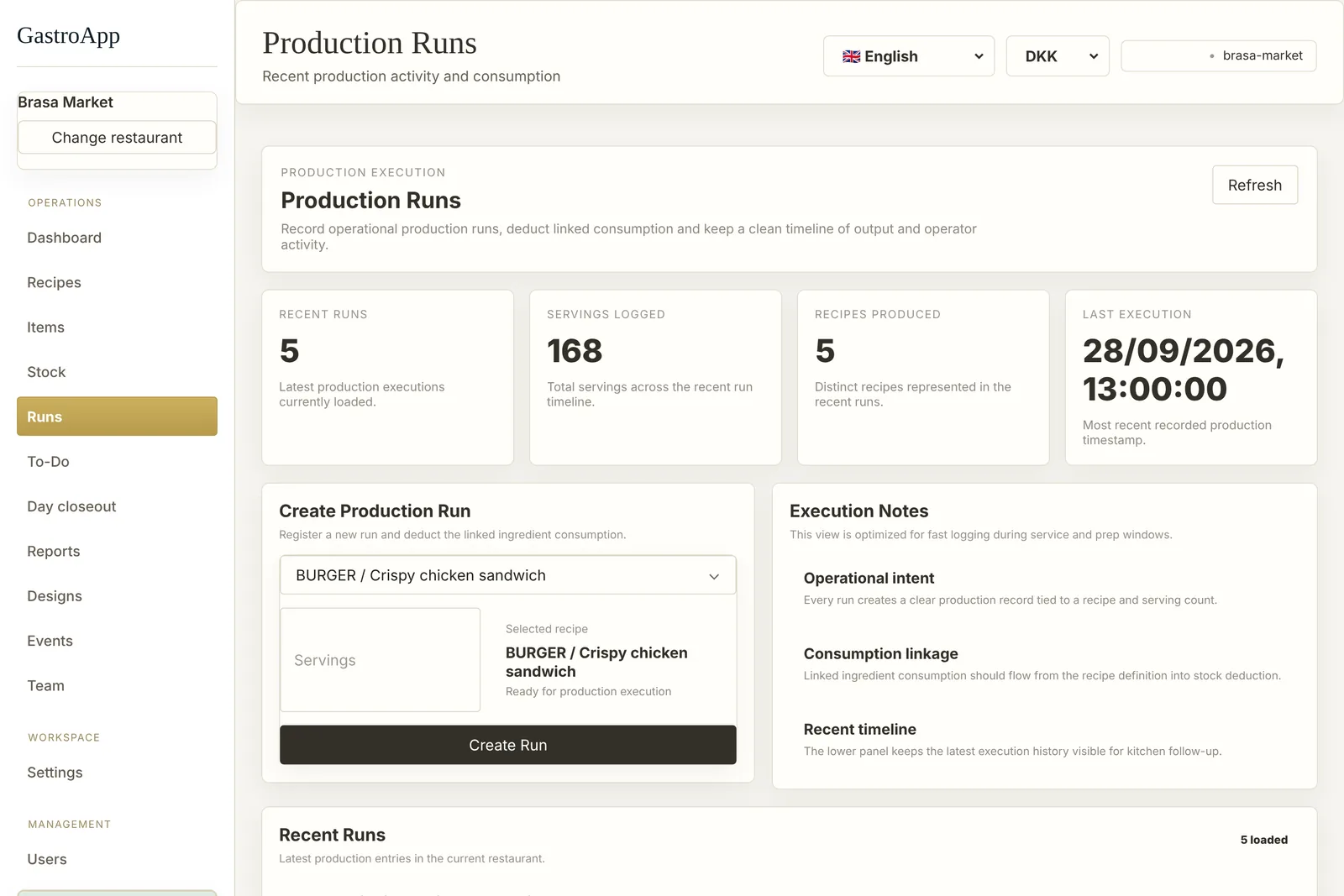
Task: Go to Recipes in the sidebar
Action: (117, 282)
